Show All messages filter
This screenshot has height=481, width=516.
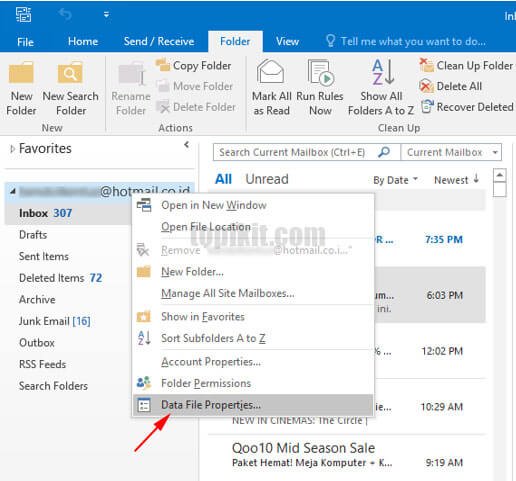tap(223, 179)
